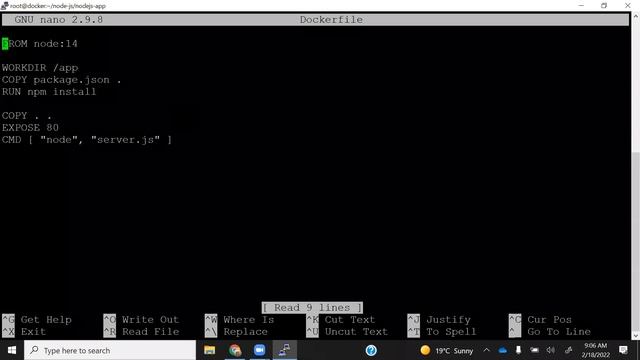The image size is (640, 360).
Task: Click the ^K Cut Text shortcut
Action: 340,320
